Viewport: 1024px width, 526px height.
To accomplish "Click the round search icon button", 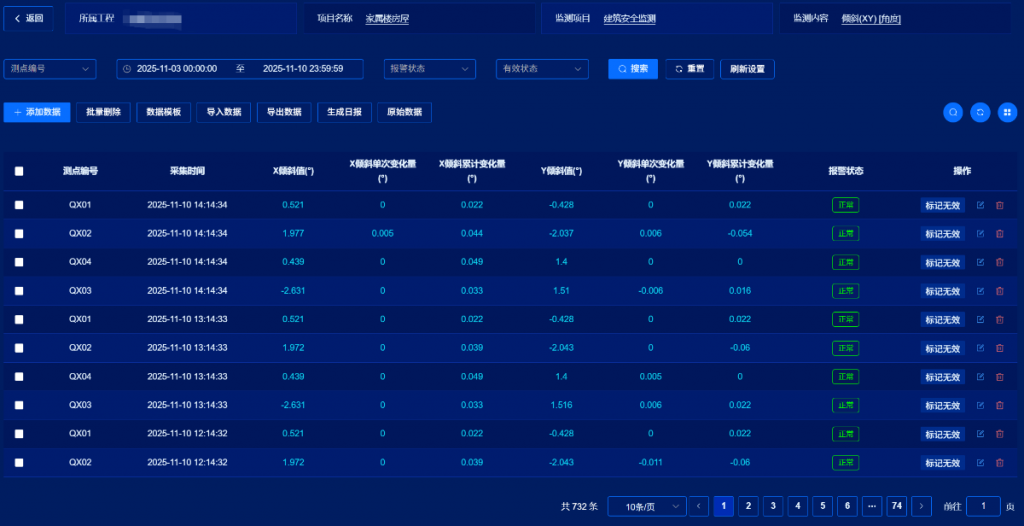I will (953, 112).
